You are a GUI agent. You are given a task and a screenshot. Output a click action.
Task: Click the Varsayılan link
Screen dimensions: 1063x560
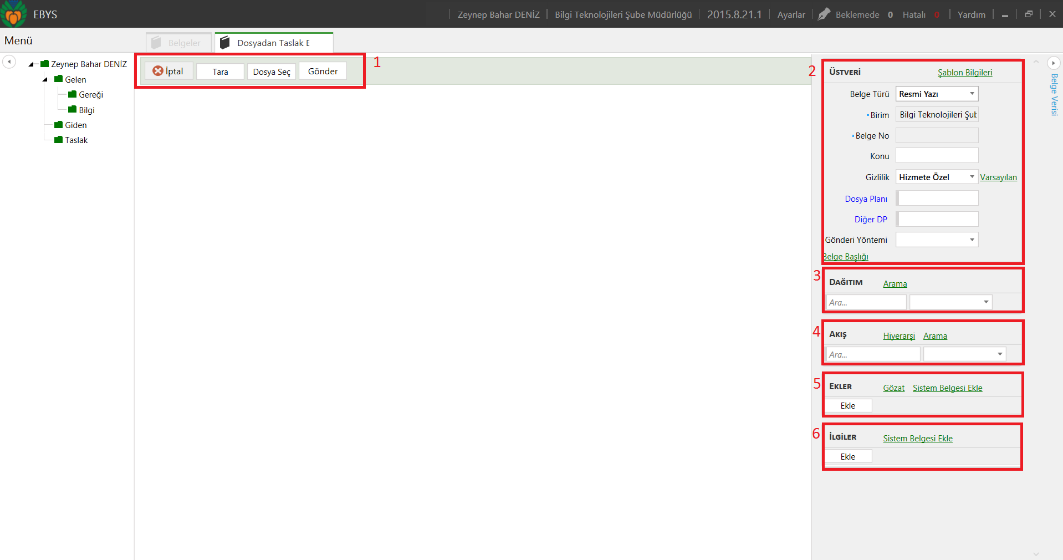click(x=999, y=177)
